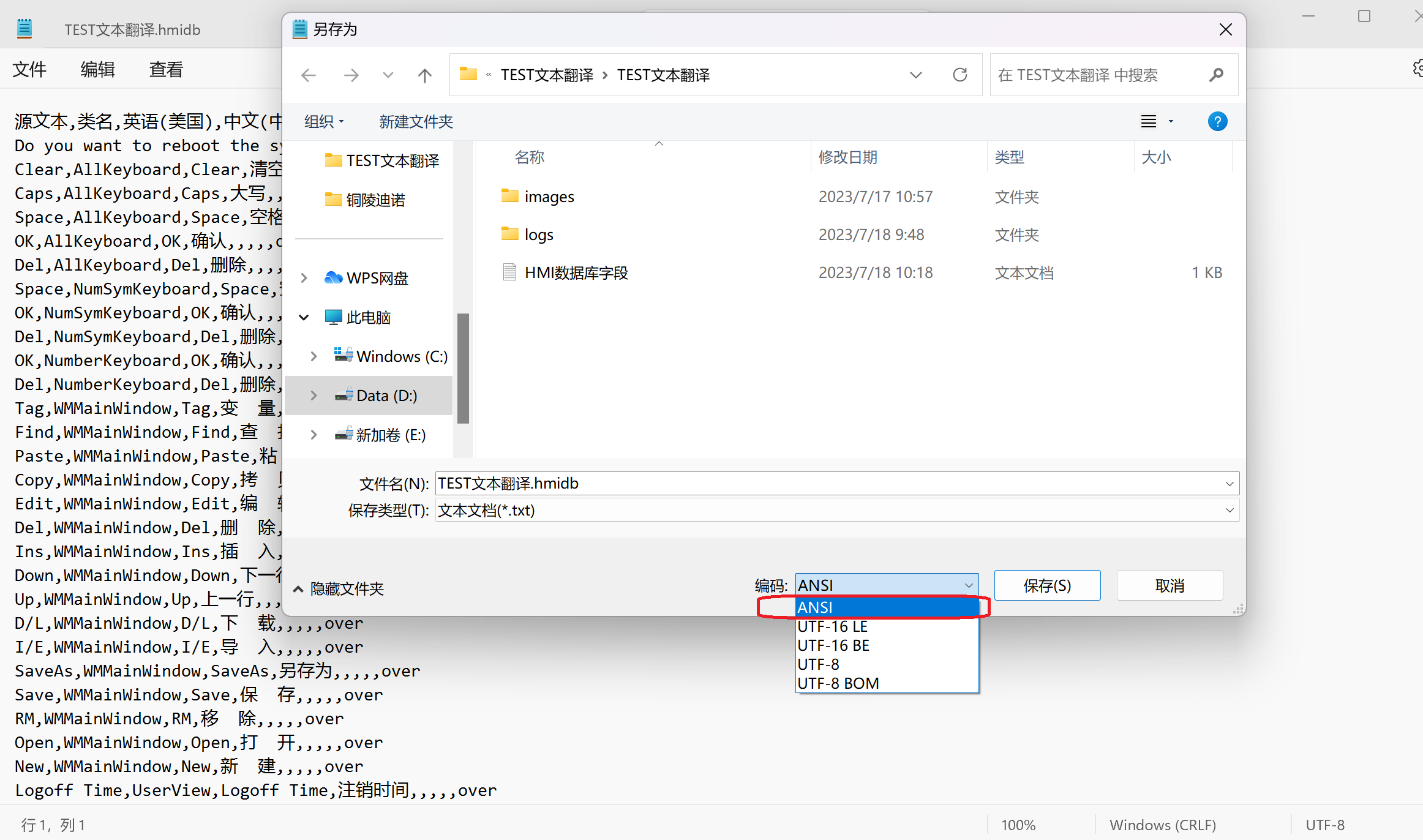Choose UTF-16 LE encoding
The height and width of the screenshot is (840, 1423).
[887, 626]
